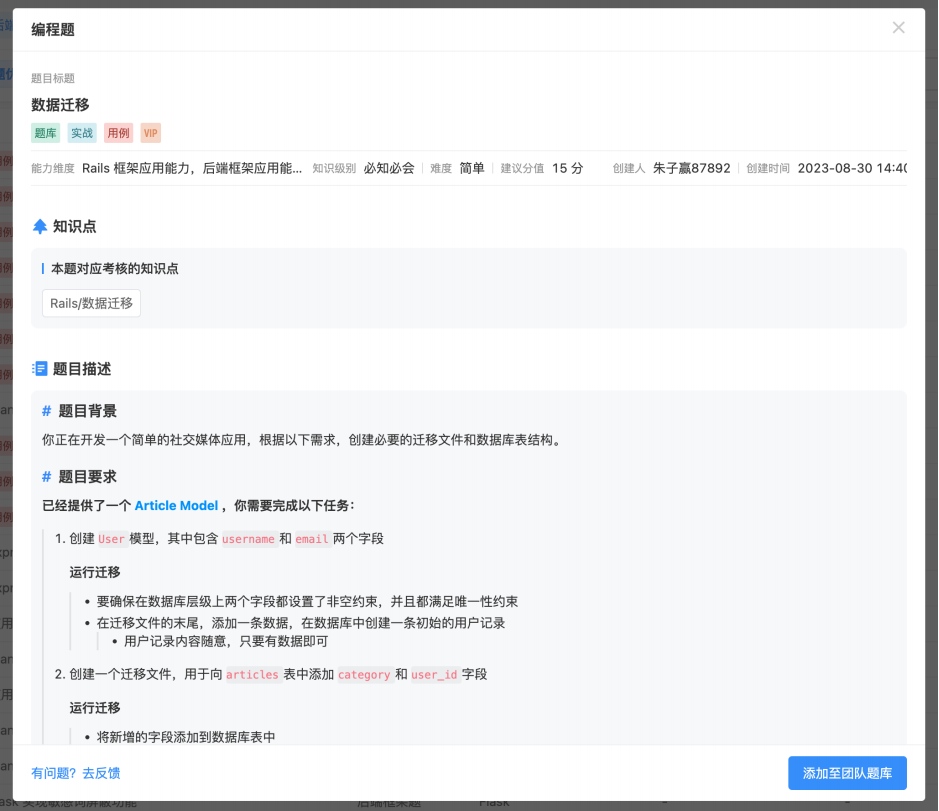The width and height of the screenshot is (939, 811).
Task: Click the orange VIP tag
Action: pos(151,133)
